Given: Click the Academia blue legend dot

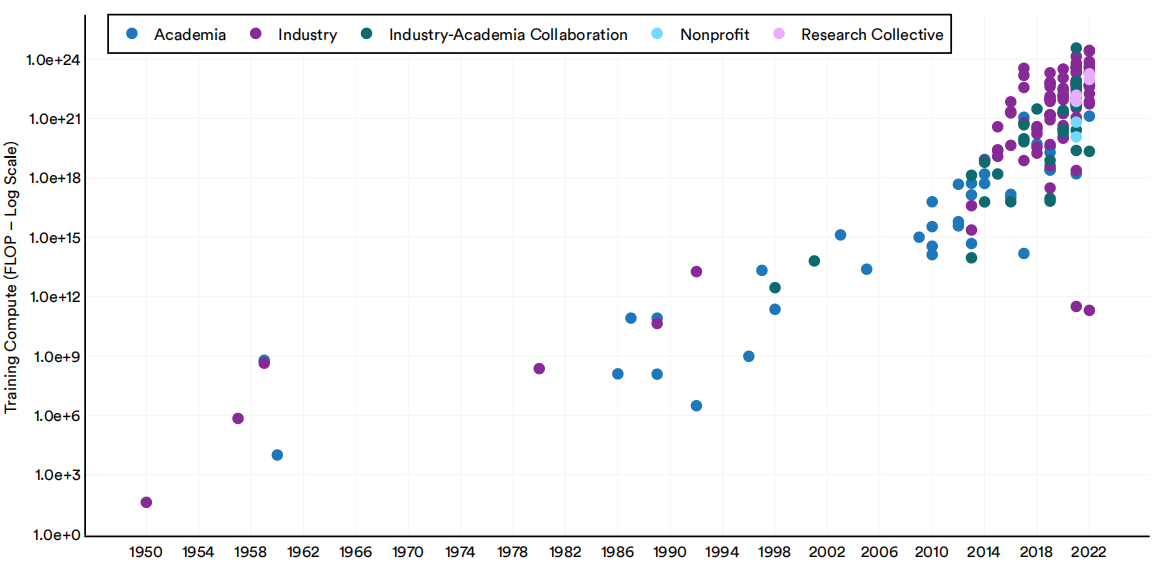Looking at the screenshot, I should click(x=133, y=35).
